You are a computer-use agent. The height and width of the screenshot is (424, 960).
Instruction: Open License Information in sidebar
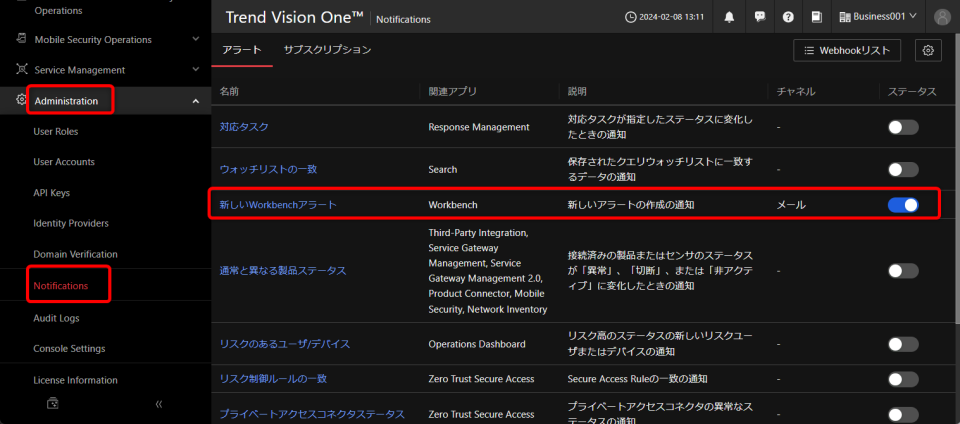point(75,380)
